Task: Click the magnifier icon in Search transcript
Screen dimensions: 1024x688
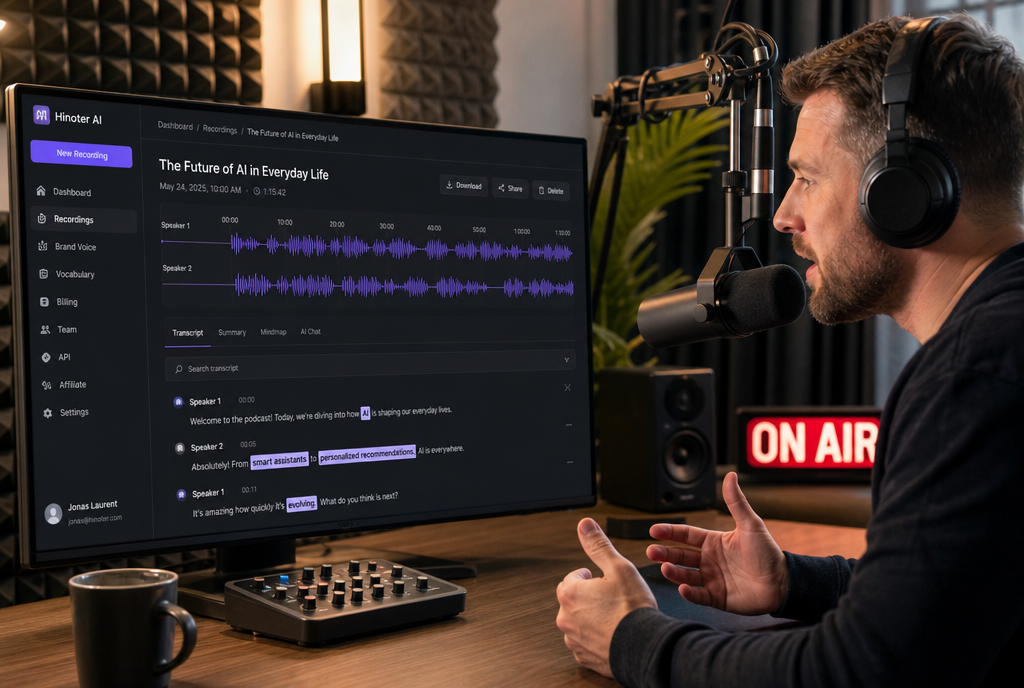Action: click(x=179, y=369)
